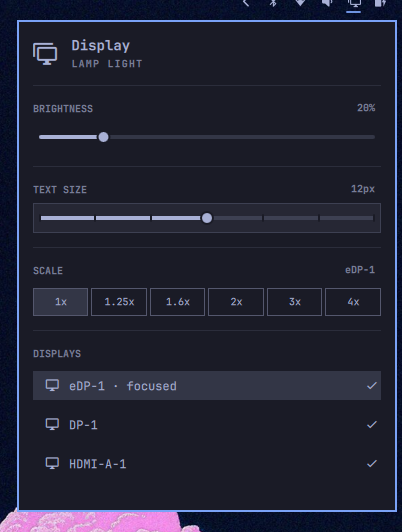Screen dimensions: 402x532
Task: Set display scale to 2x
Action: (236, 302)
